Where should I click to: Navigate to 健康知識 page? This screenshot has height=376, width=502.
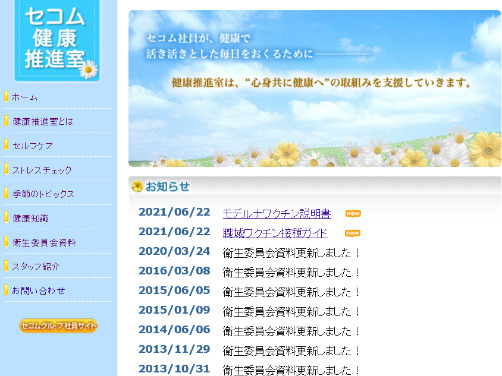pos(30,218)
